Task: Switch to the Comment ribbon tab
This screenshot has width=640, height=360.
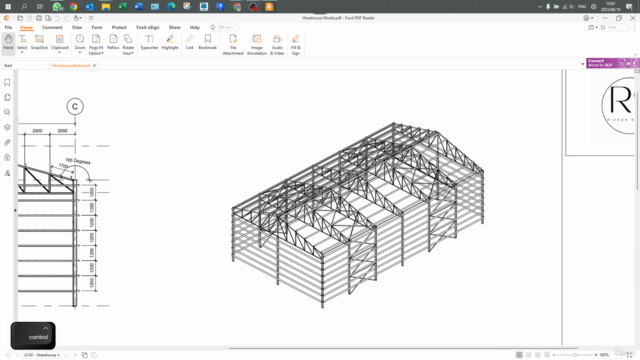Action: tap(52, 27)
